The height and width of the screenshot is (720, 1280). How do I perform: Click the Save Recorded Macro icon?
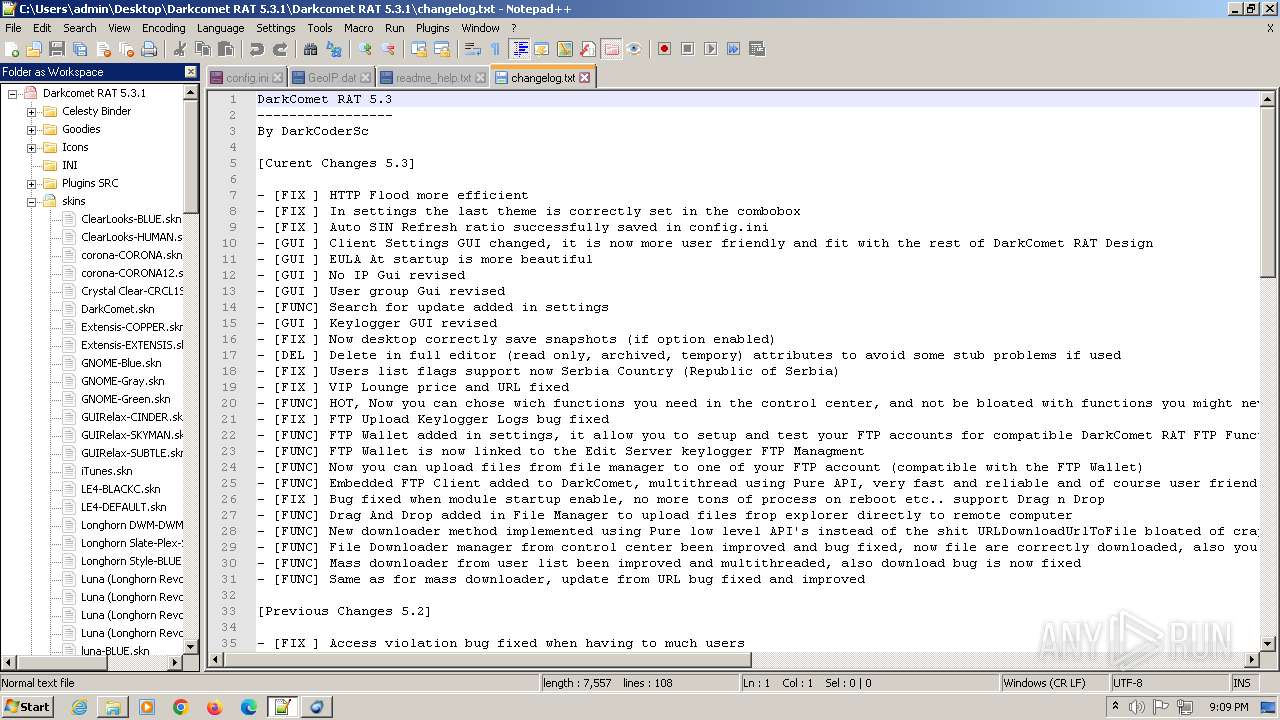[757, 49]
